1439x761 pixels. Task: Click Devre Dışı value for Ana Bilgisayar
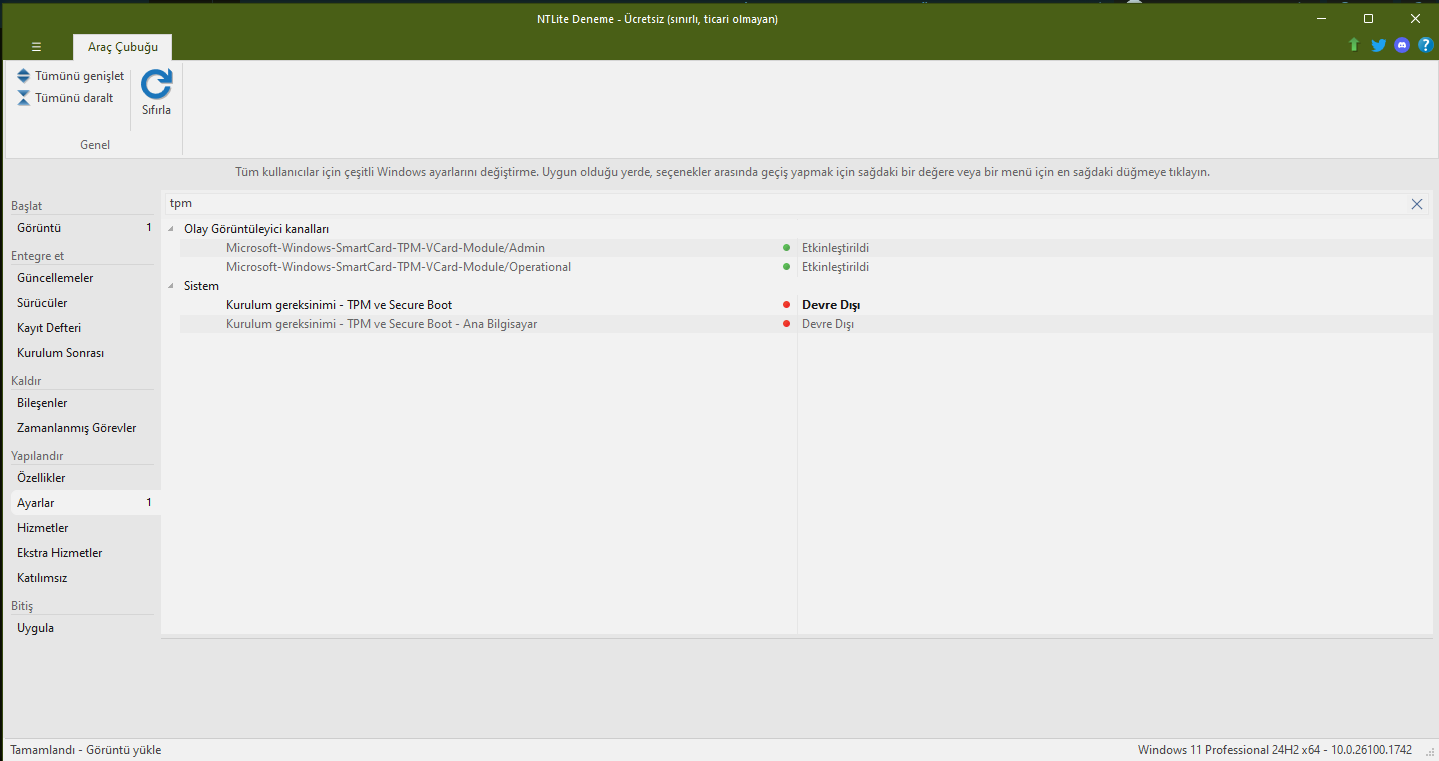coord(828,324)
